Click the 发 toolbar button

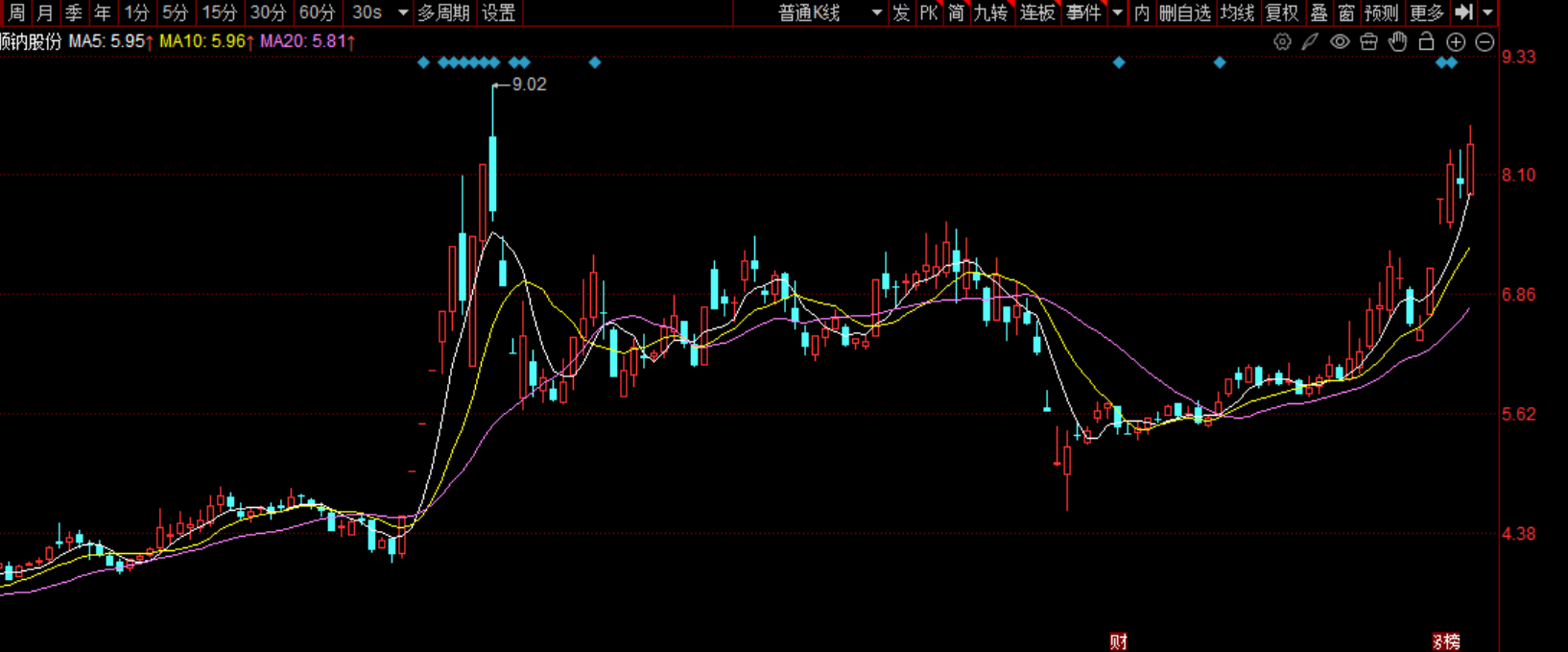pyautogui.click(x=901, y=12)
